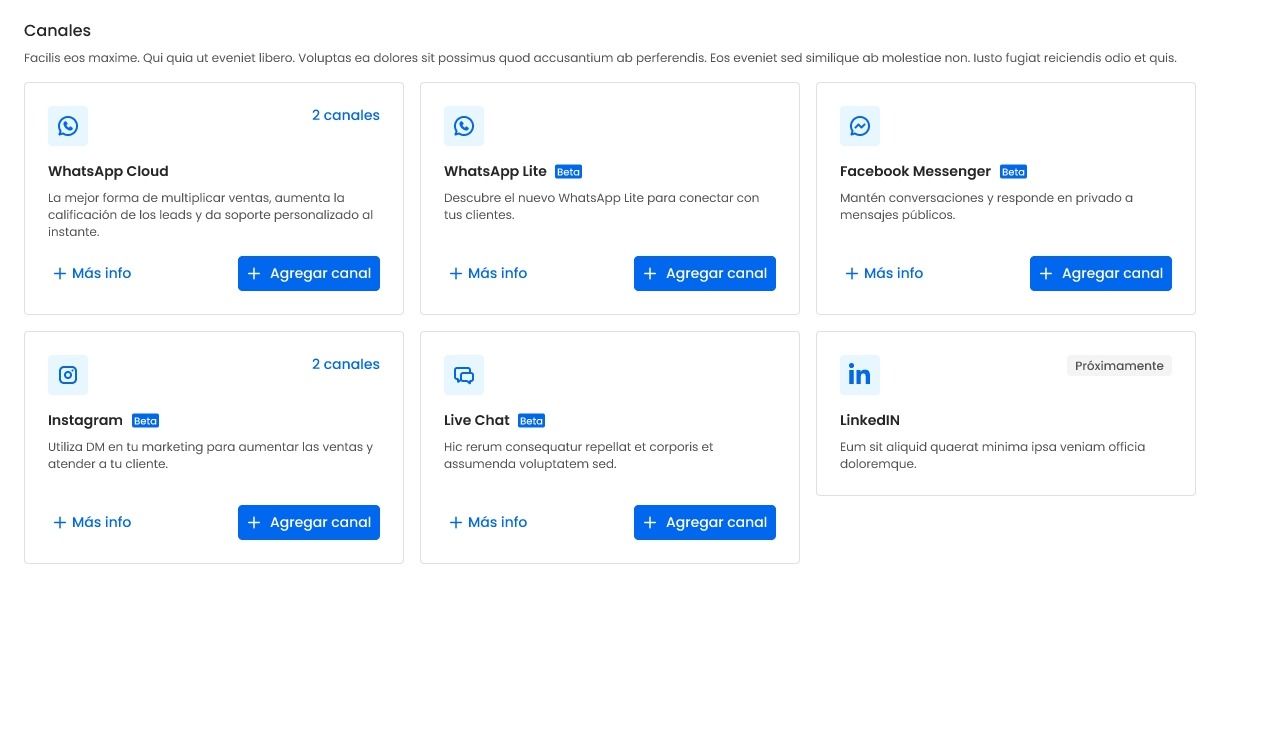The image size is (1263, 740).
Task: Open the 2 canales link for WhatsApp Cloud
Action: point(345,115)
